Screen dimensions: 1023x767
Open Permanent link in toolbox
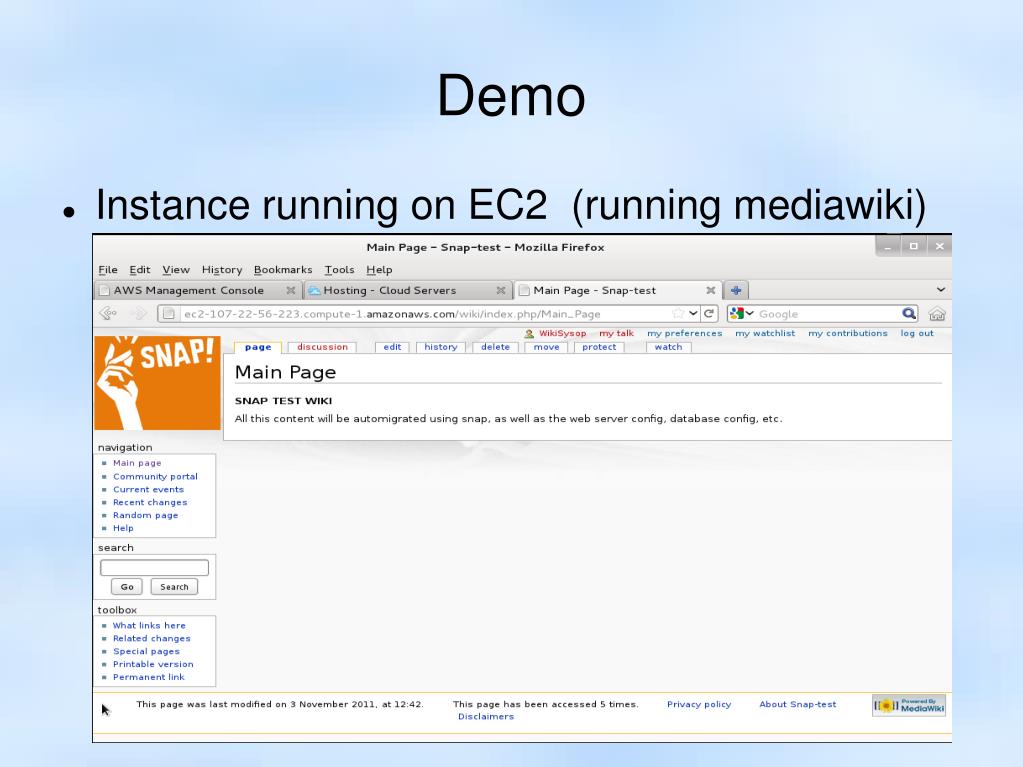coord(149,677)
